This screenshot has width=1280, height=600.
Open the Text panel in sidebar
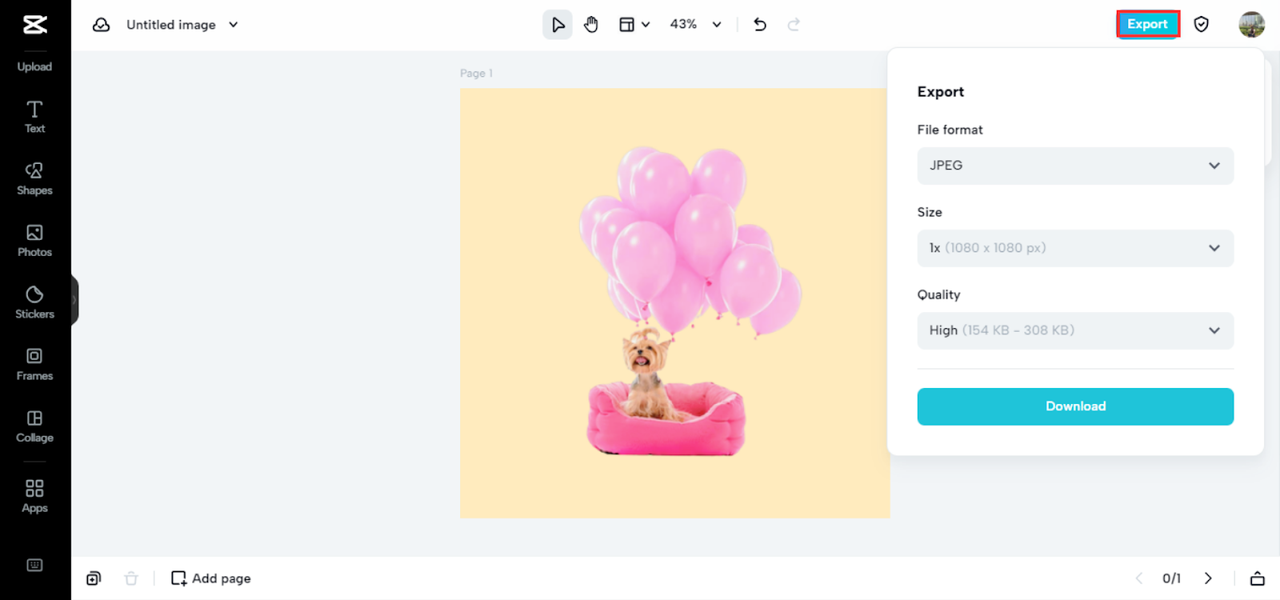35,117
